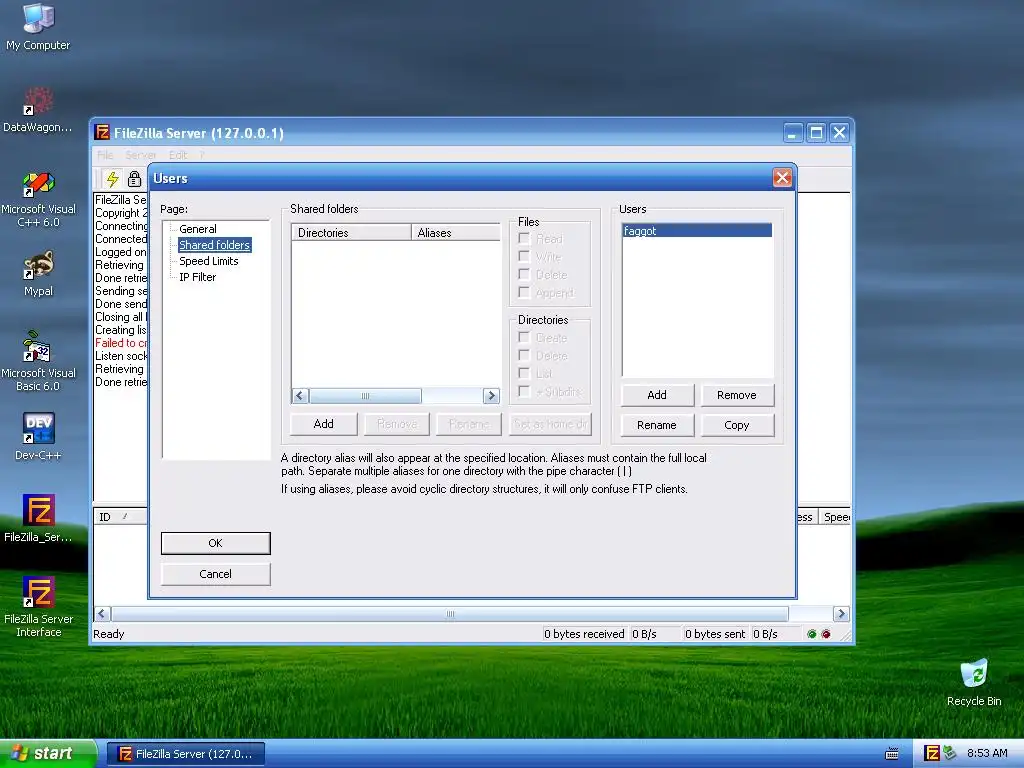Toggle the Files Write checkbox

pos(524,256)
